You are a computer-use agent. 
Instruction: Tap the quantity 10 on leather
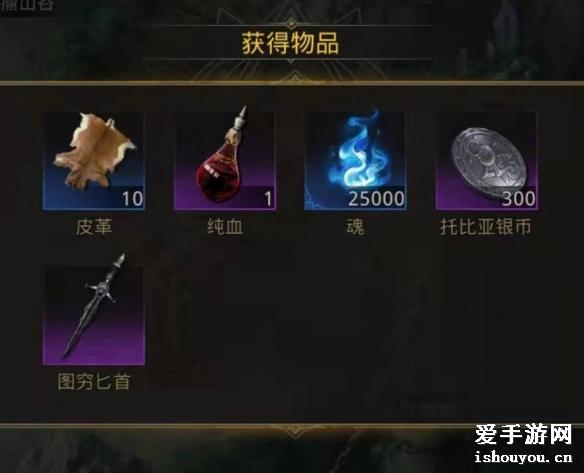(x=133, y=199)
